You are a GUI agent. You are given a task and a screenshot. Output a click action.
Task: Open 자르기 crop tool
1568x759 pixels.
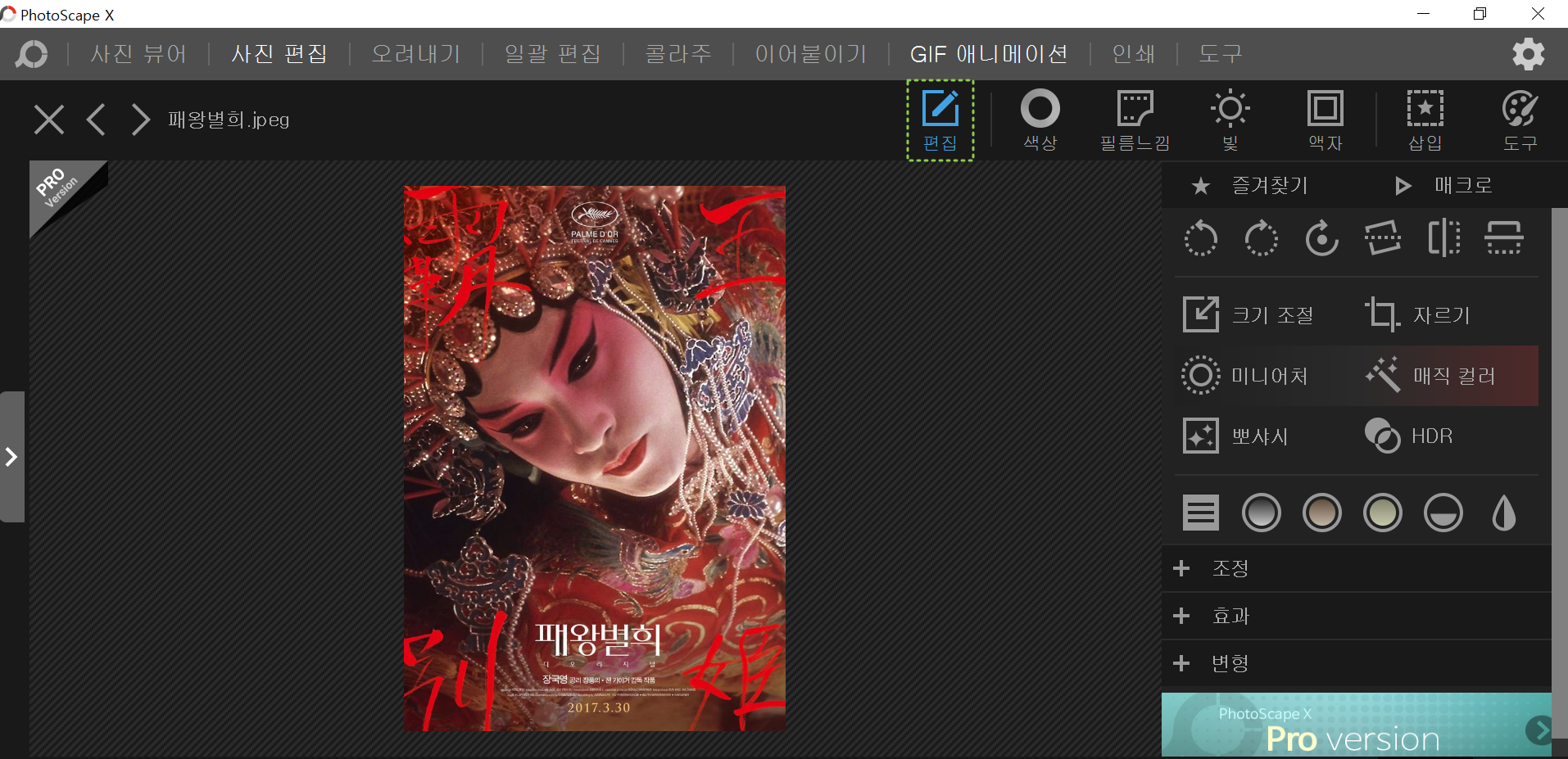click(x=1418, y=315)
